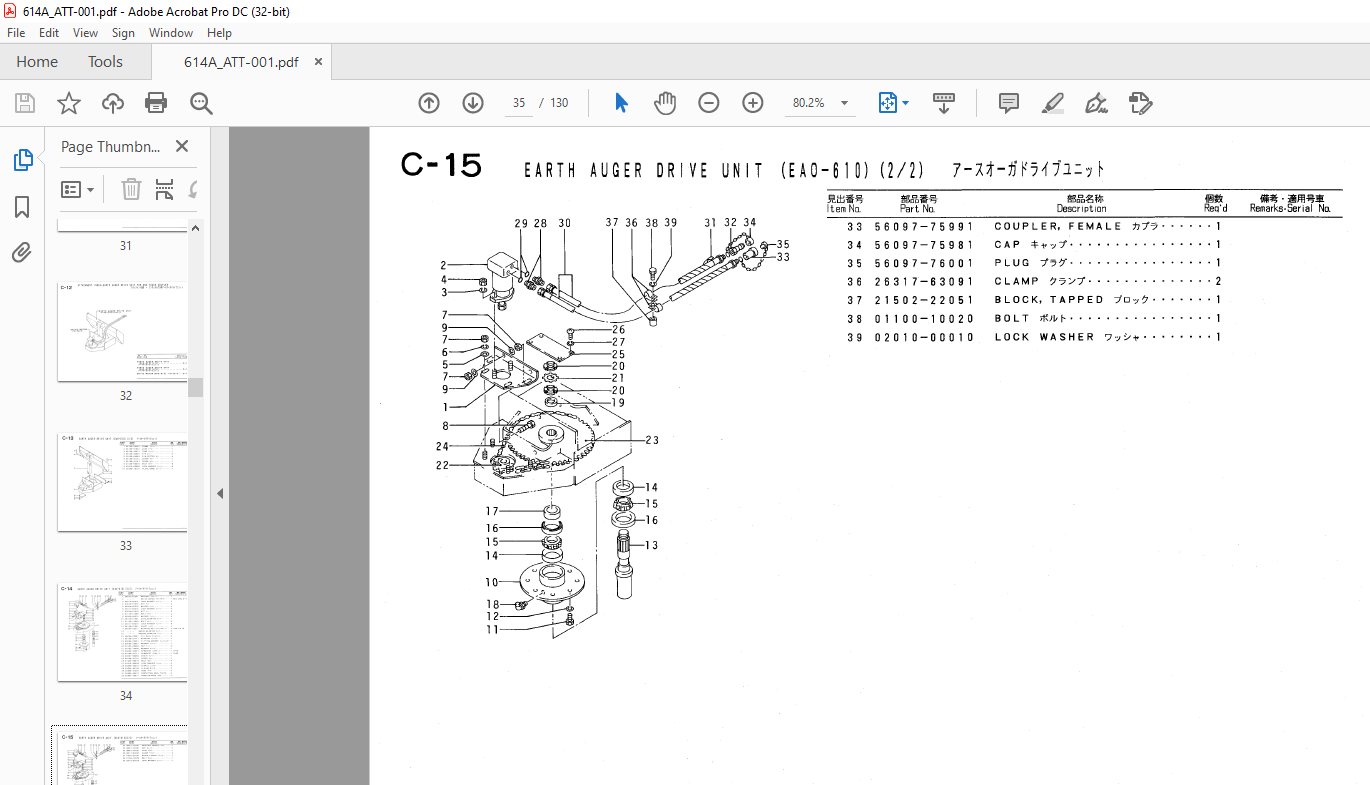The width and height of the screenshot is (1370, 785).
Task: Add the document to starred bookmarks
Action: tap(68, 103)
